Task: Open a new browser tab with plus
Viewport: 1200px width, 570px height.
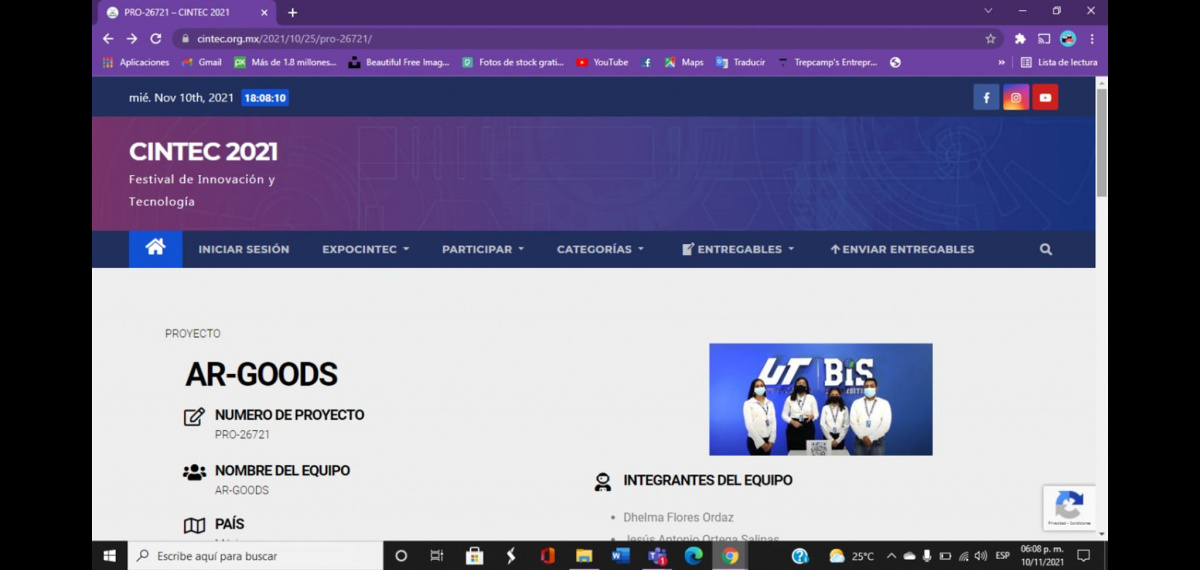Action: 293,12
